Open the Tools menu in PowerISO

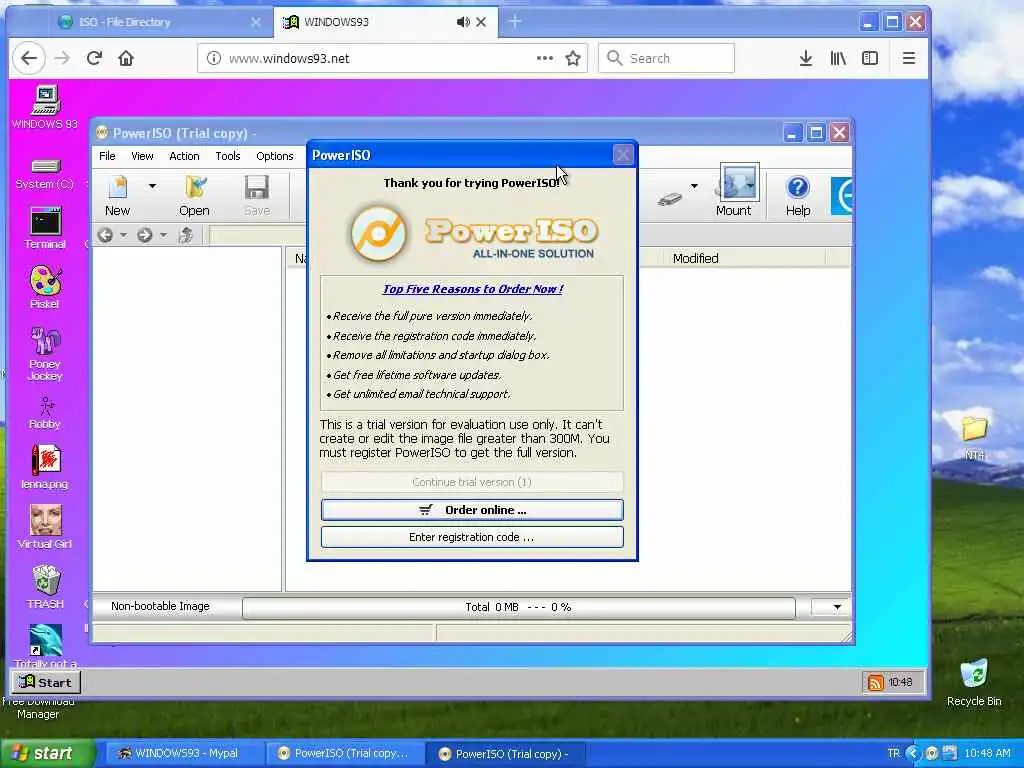click(x=228, y=156)
